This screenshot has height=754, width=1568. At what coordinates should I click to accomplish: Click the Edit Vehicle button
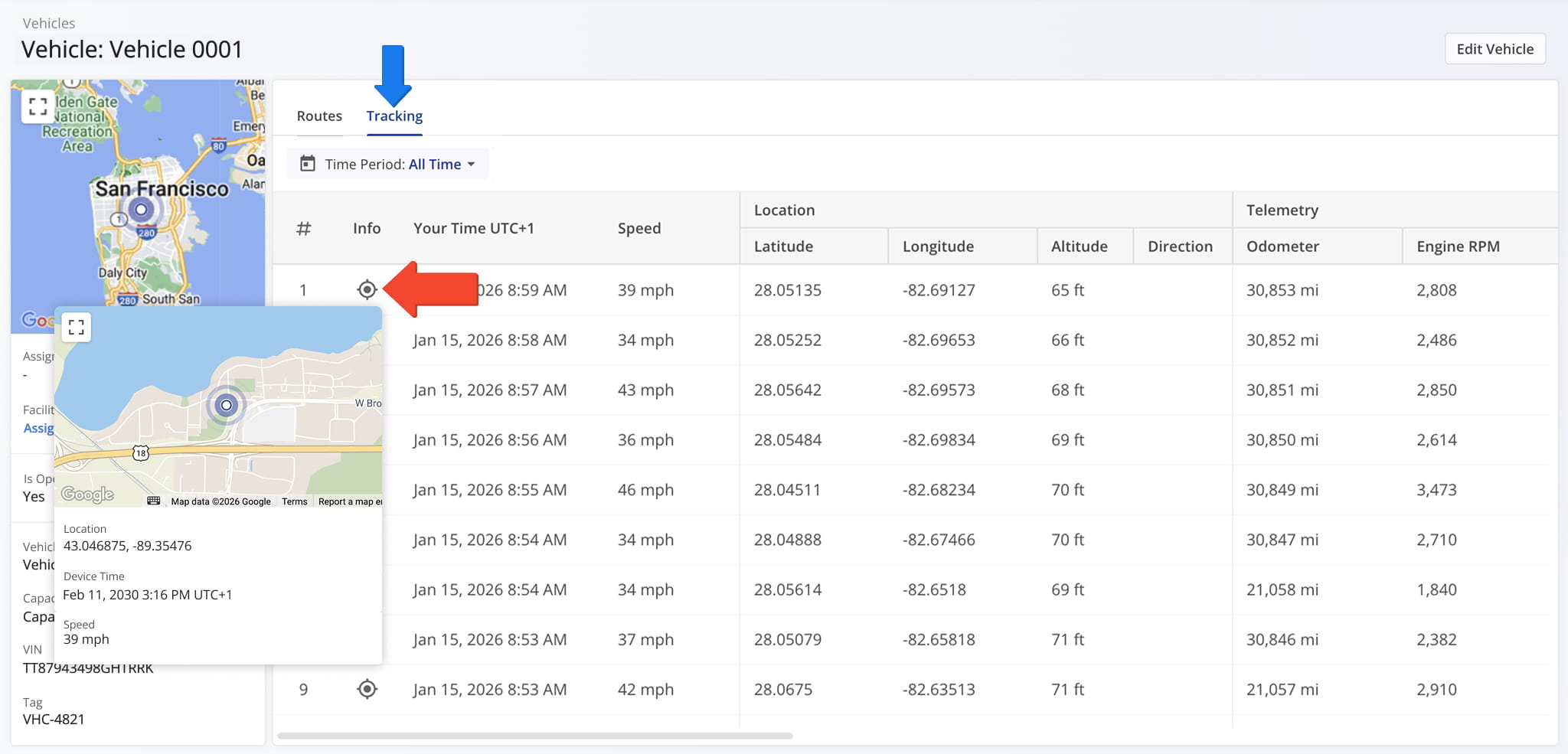point(1494,49)
